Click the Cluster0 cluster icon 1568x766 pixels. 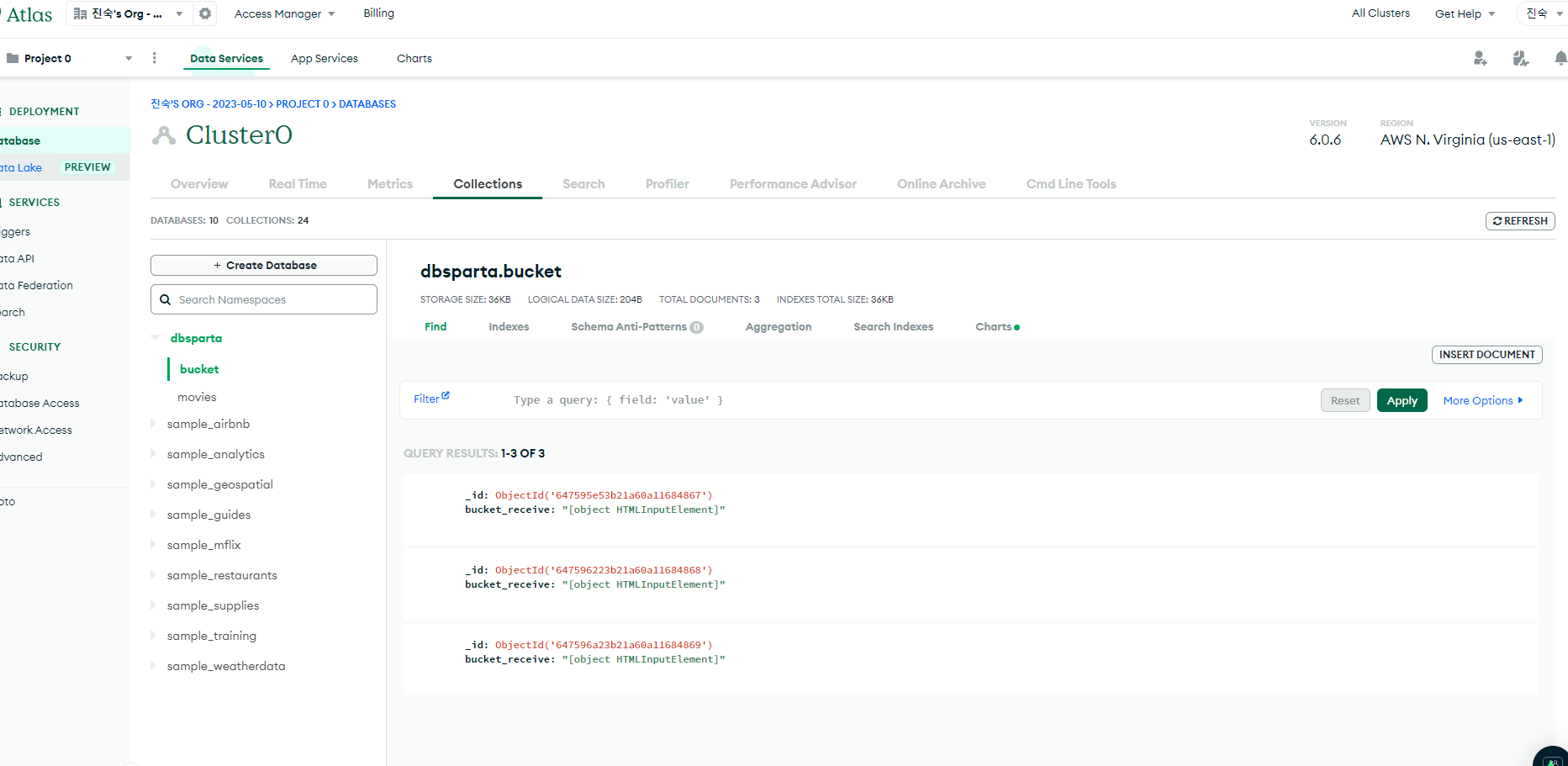[x=164, y=135]
